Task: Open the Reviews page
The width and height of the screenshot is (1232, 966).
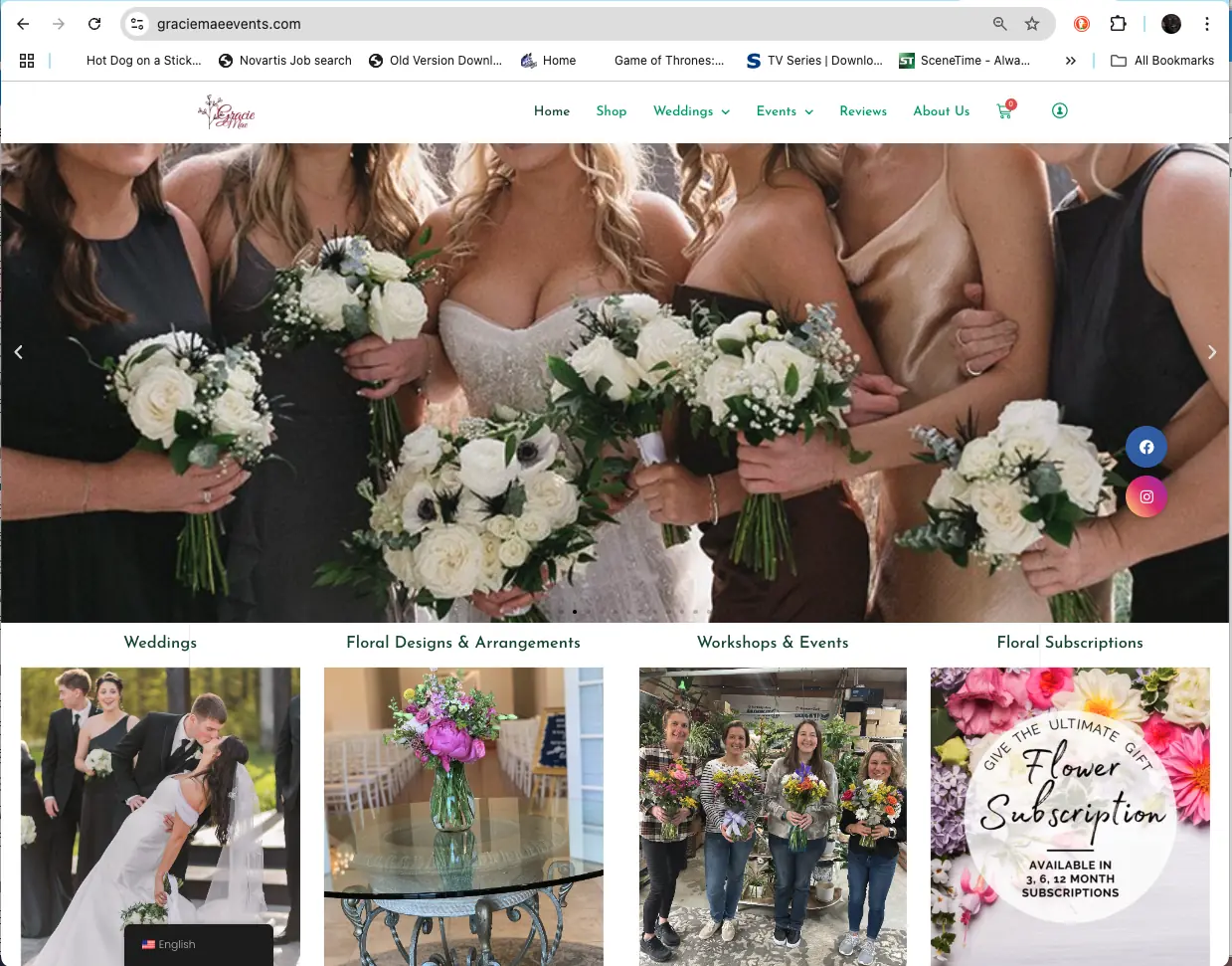Action: (863, 111)
